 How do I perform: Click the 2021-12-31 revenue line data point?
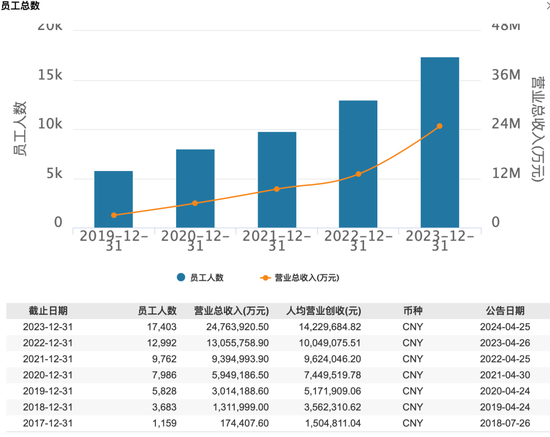click(x=277, y=189)
